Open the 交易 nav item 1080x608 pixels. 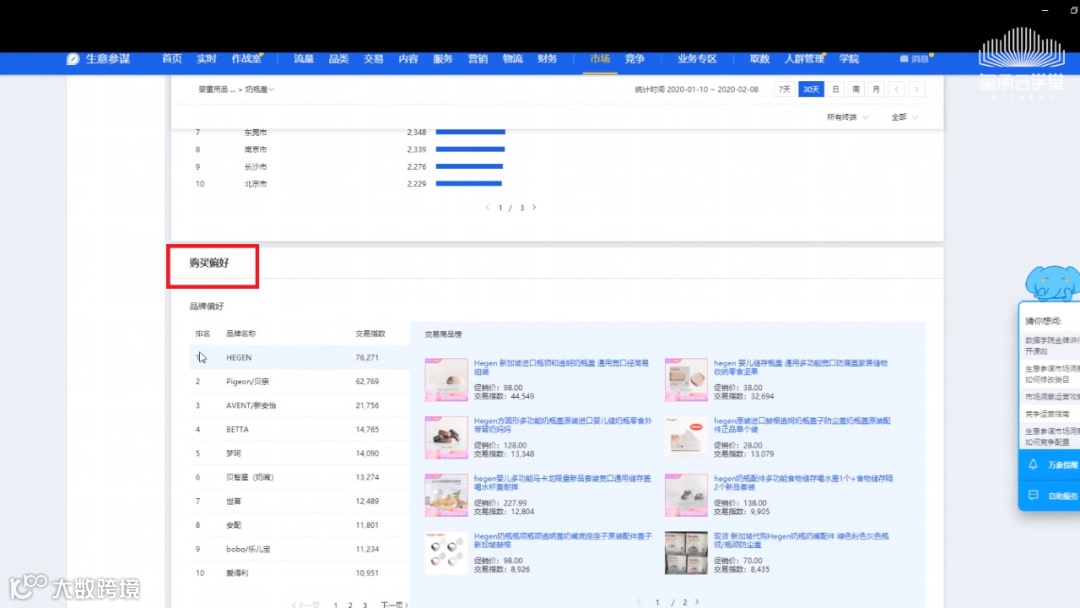point(373,59)
